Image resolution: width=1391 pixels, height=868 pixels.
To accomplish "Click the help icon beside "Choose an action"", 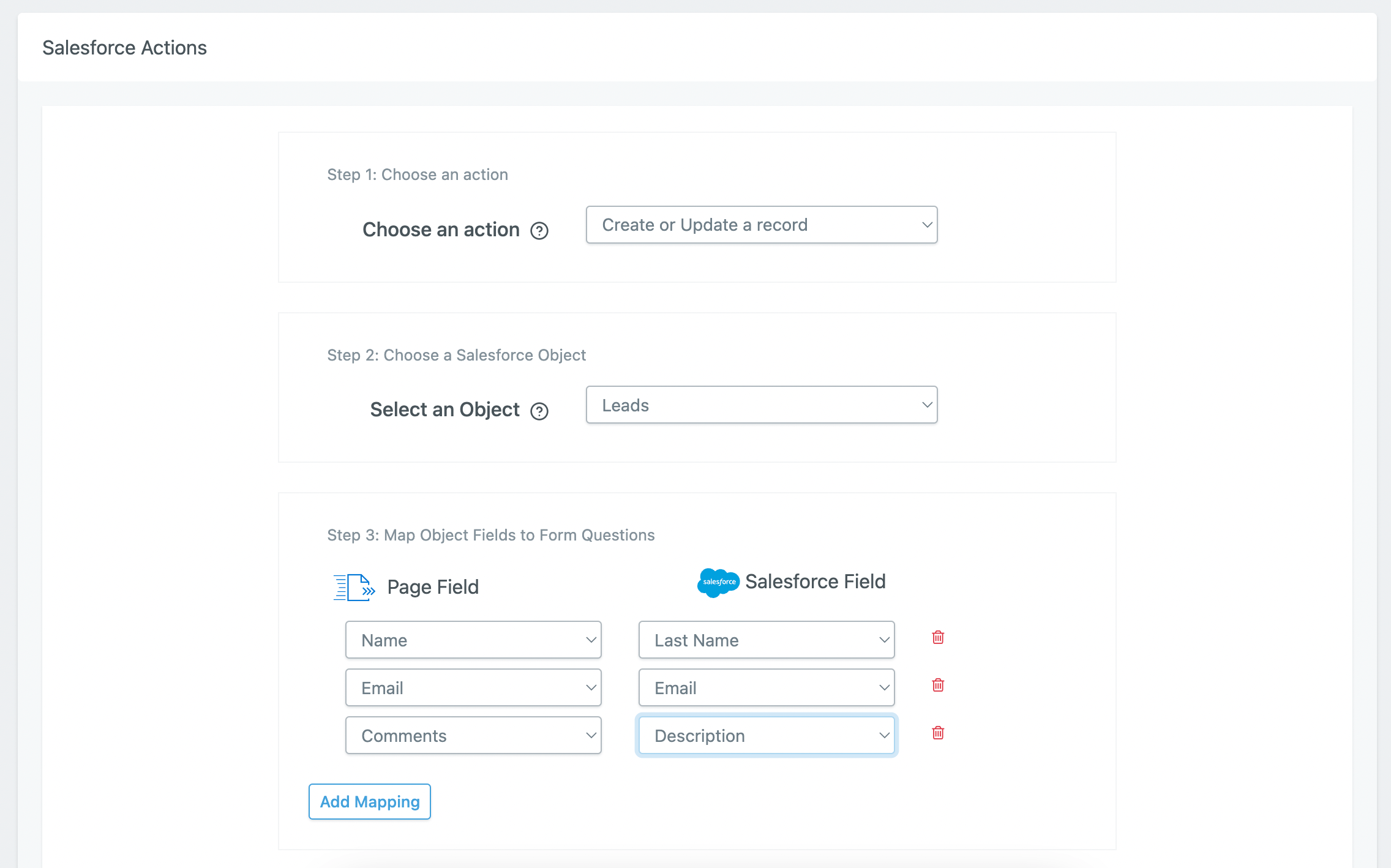I will pos(538,231).
